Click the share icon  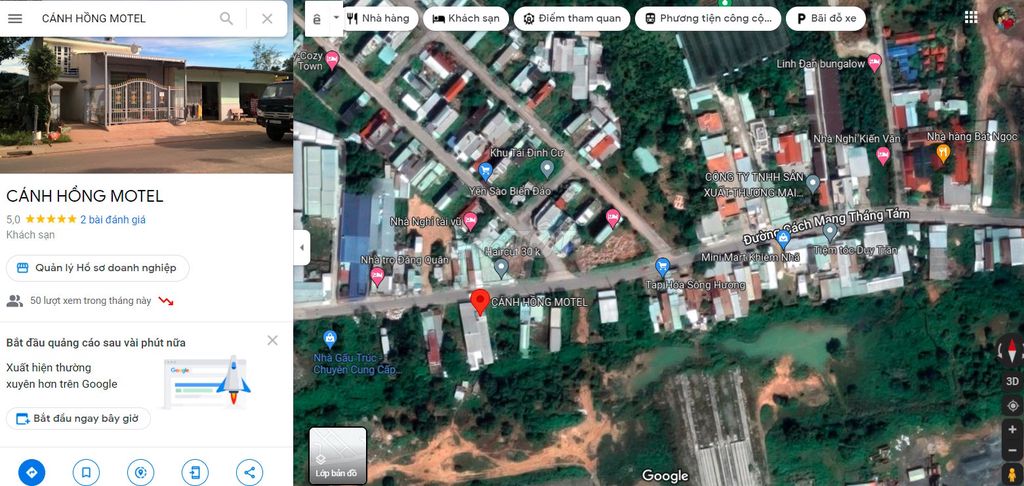coord(249,472)
